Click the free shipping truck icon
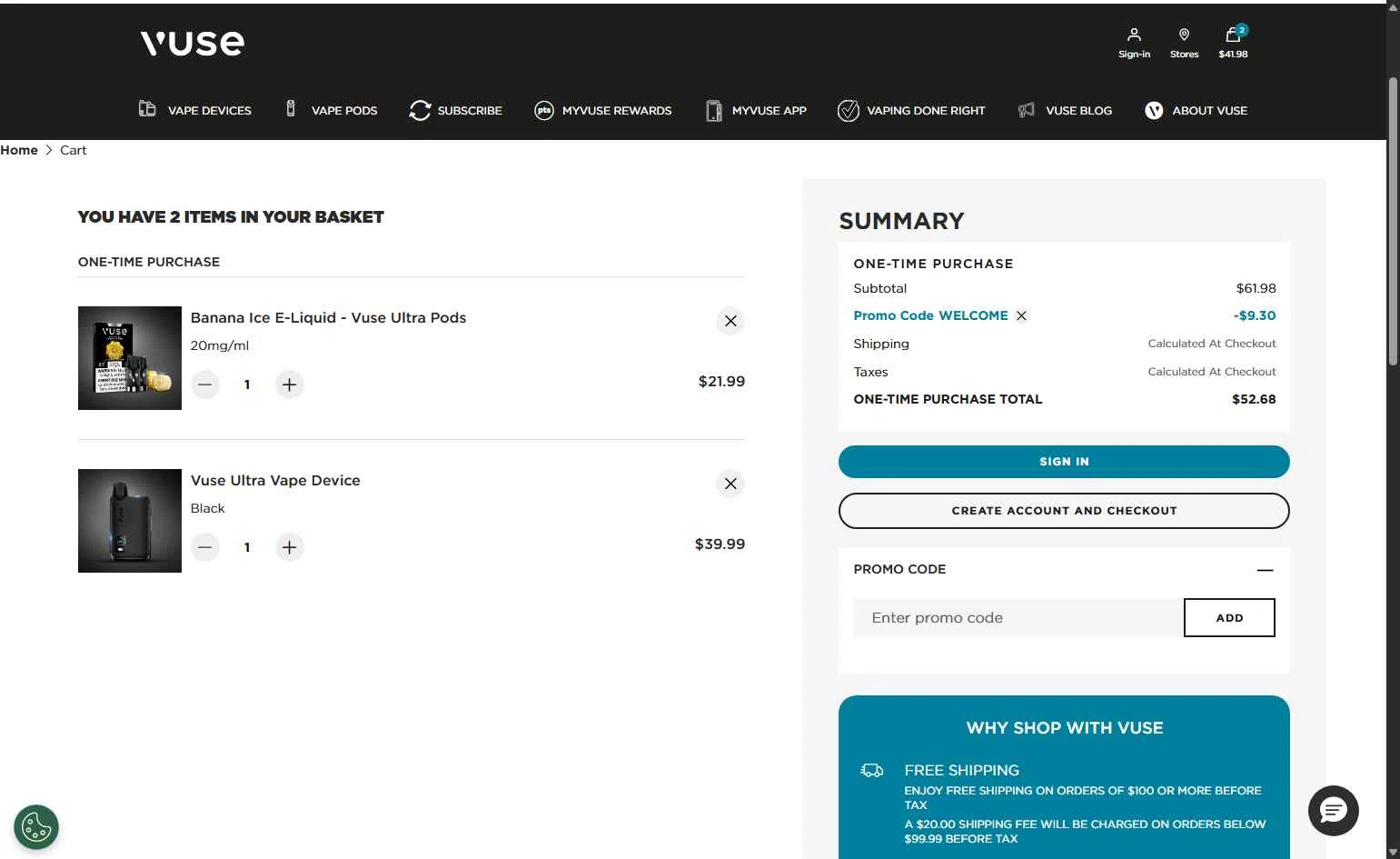The height and width of the screenshot is (859, 1400). click(872, 771)
